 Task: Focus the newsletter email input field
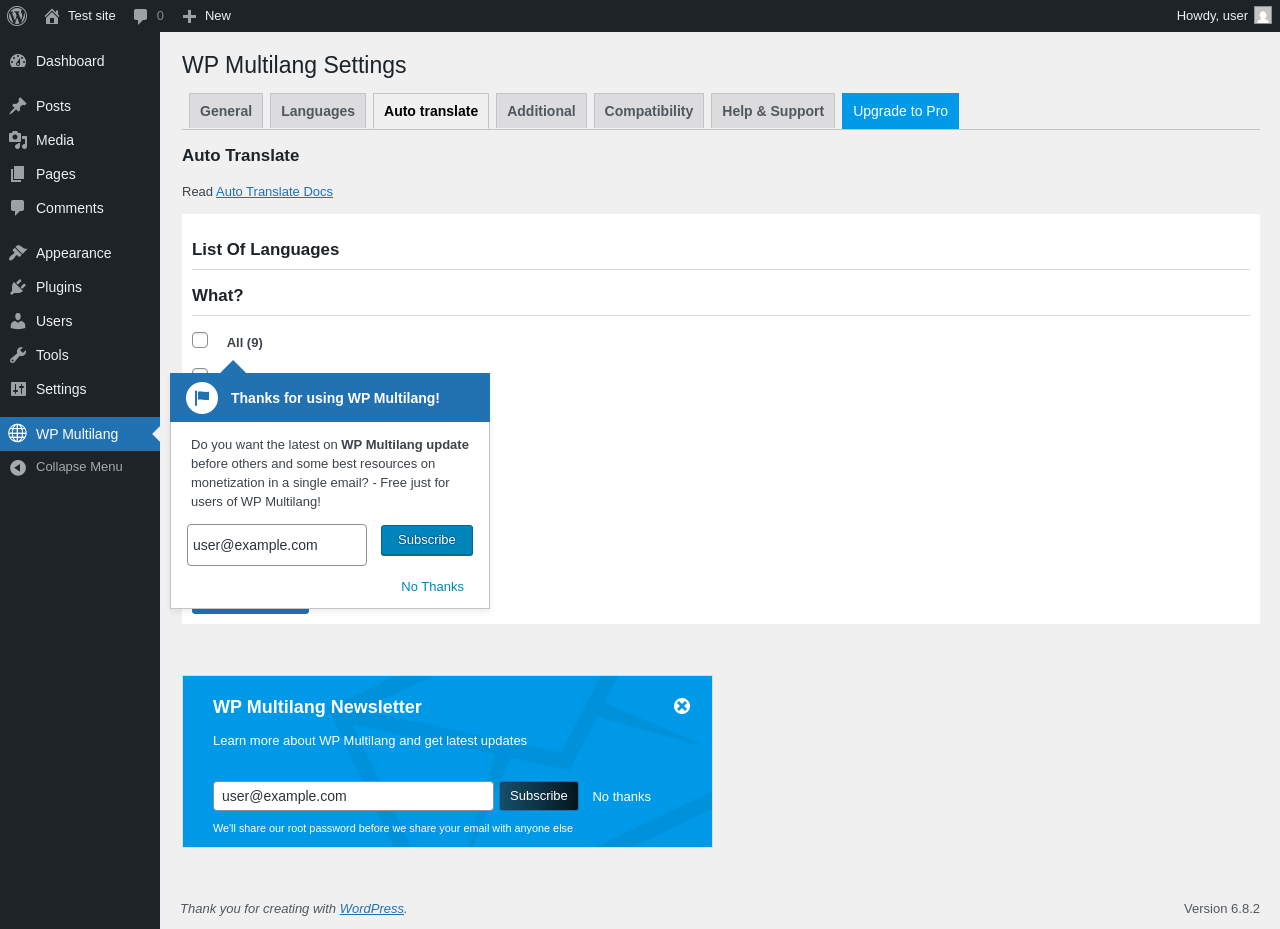(x=353, y=796)
